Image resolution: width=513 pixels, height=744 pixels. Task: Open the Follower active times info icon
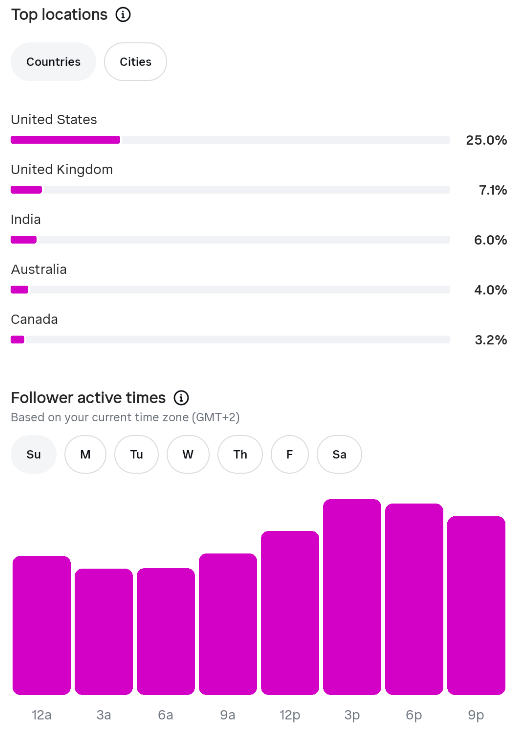point(181,398)
